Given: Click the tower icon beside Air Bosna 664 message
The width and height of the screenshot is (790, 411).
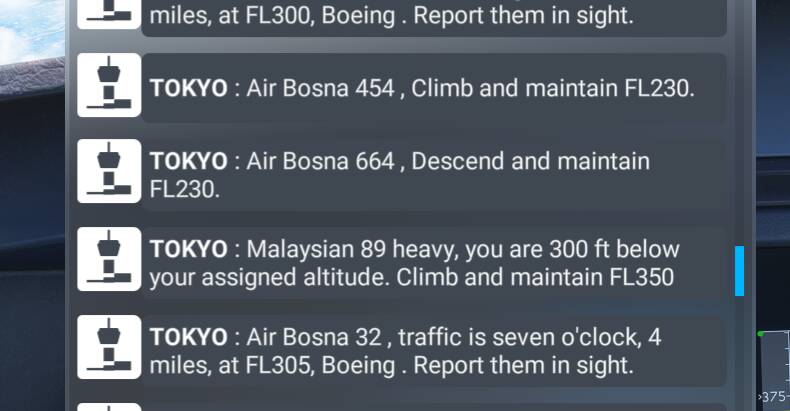Looking at the screenshot, I should tap(109, 171).
